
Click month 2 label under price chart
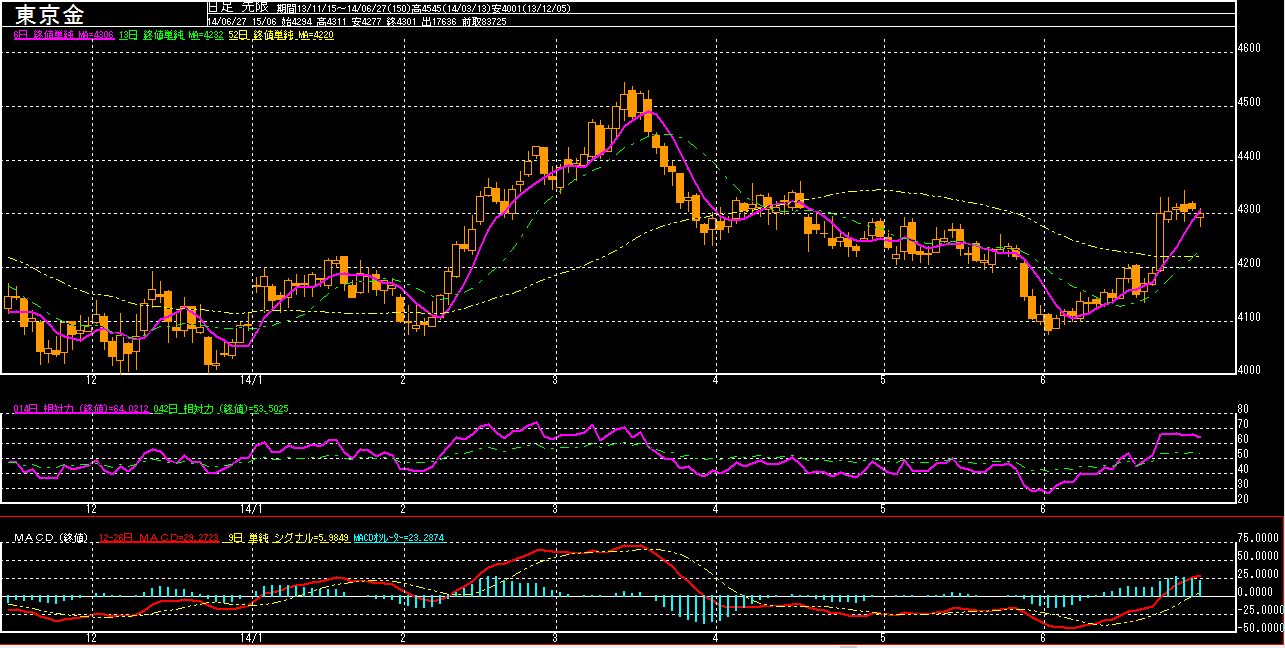point(402,381)
